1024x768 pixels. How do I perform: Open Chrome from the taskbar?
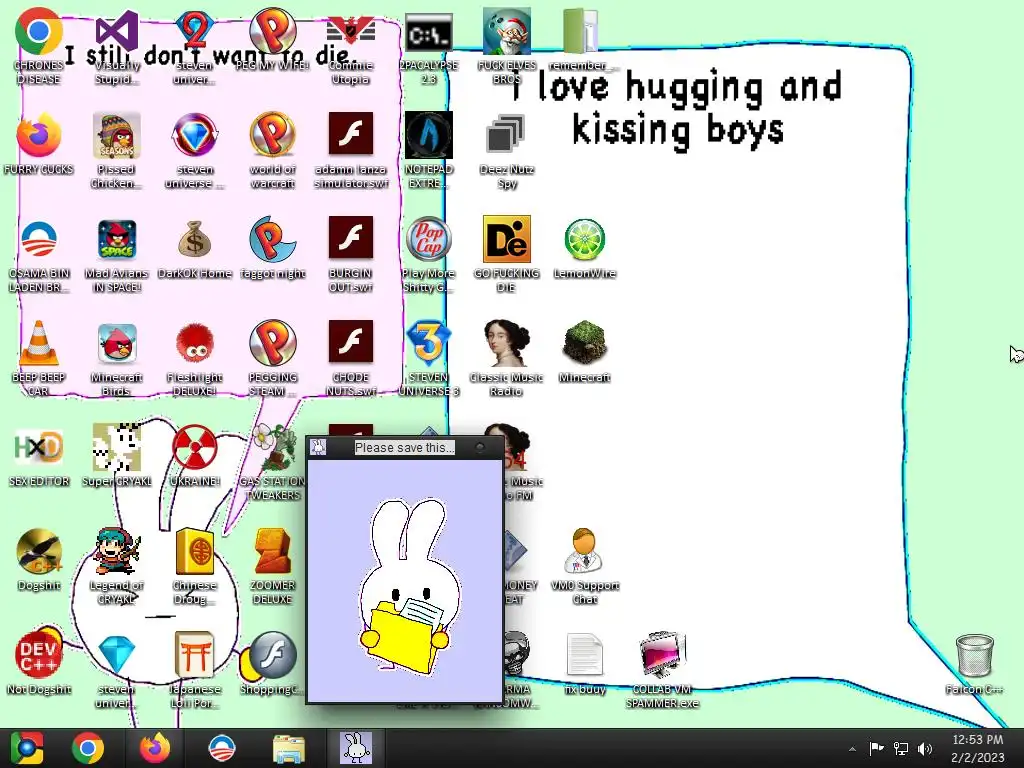tap(88, 748)
